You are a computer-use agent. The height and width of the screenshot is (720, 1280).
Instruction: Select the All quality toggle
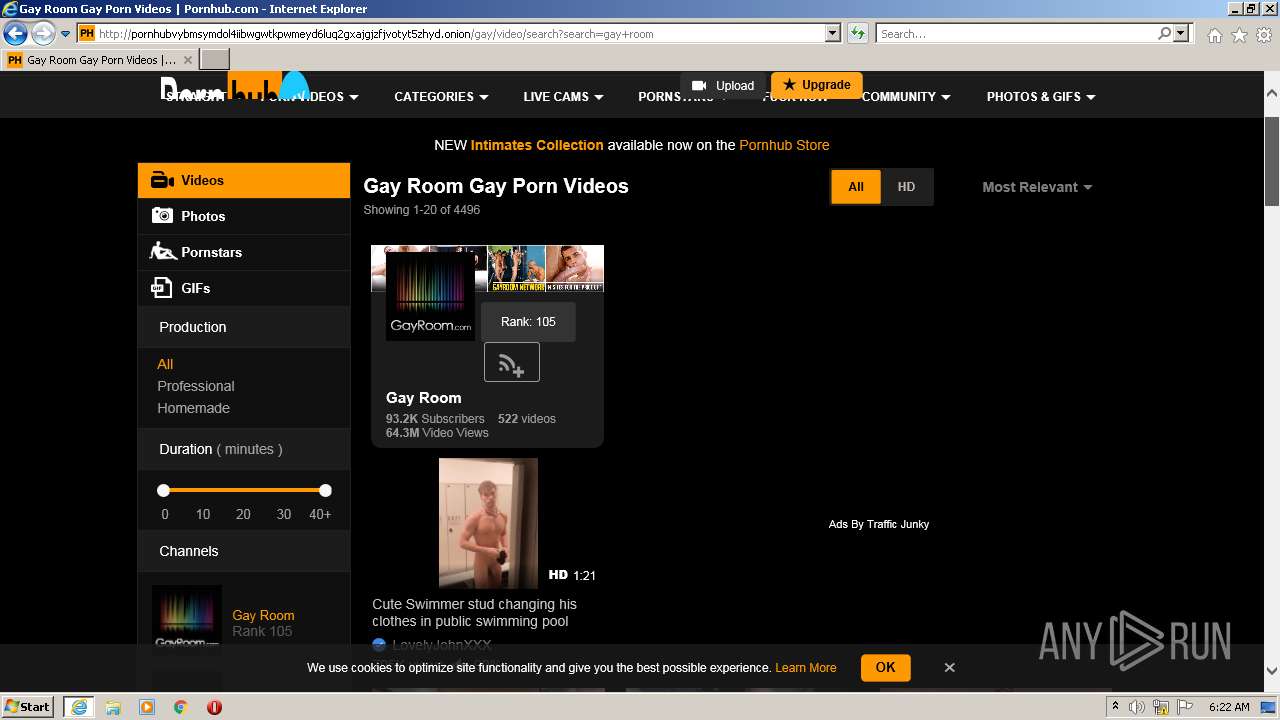tap(856, 187)
